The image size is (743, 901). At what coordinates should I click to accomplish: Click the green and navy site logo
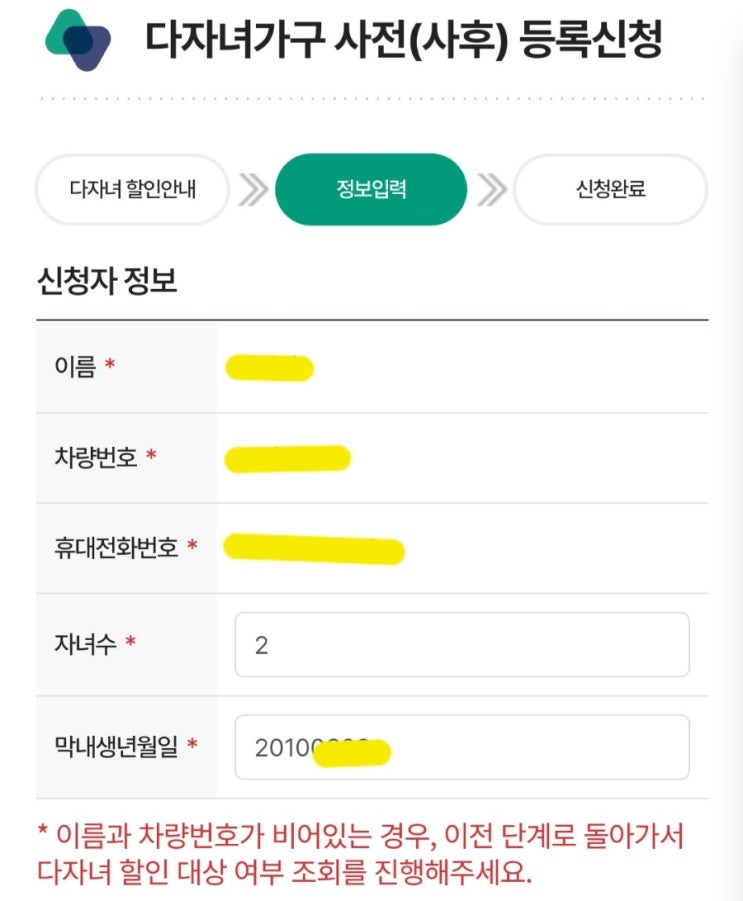[x=78, y=40]
